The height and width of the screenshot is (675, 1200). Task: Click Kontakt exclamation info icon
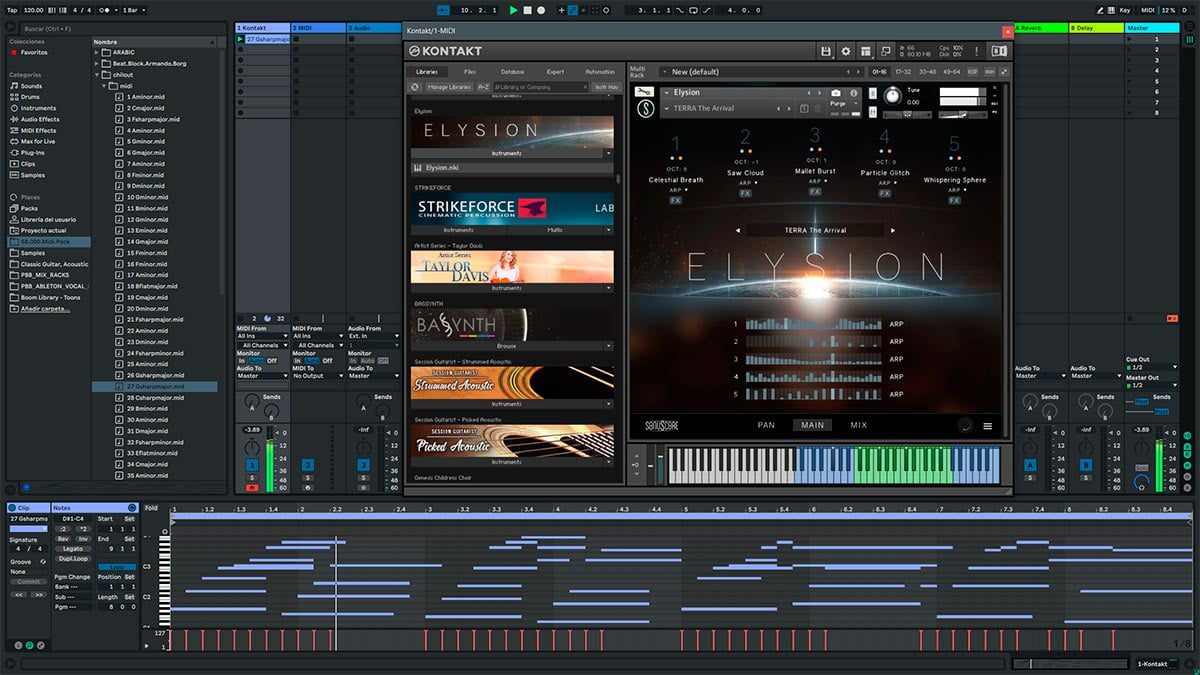click(x=975, y=51)
